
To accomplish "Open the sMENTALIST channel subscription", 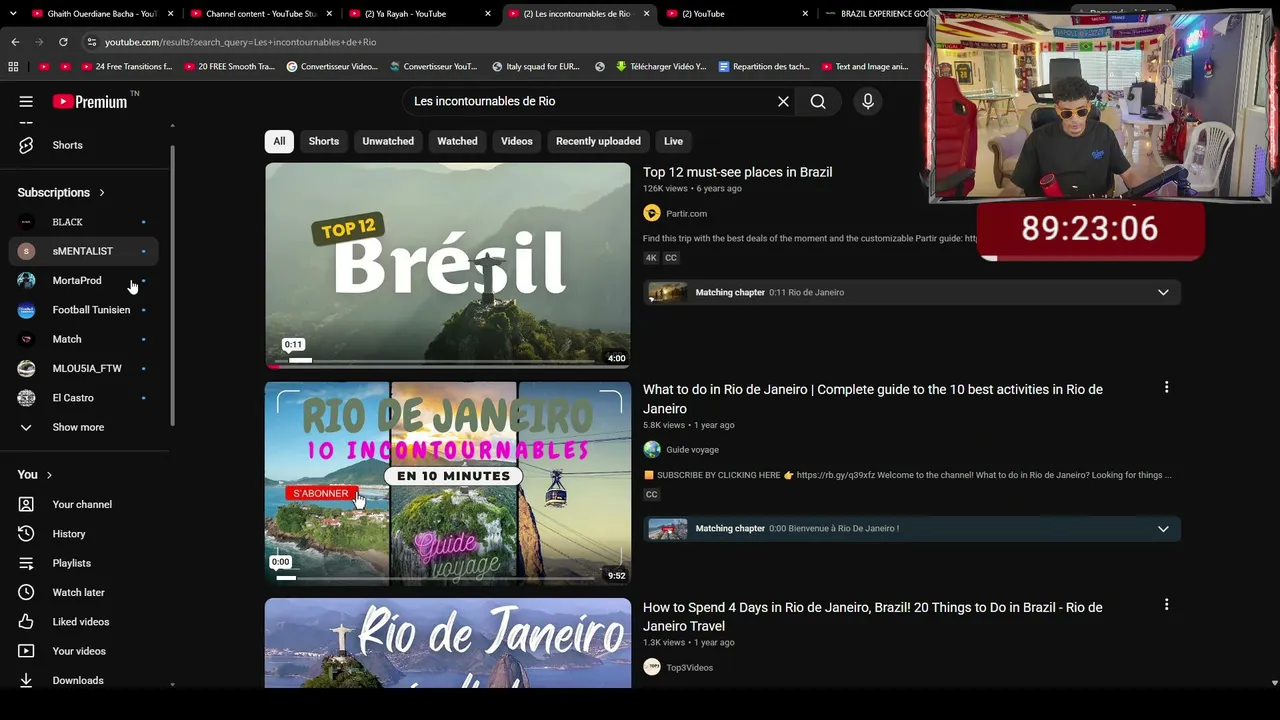I will pyautogui.click(x=84, y=251).
